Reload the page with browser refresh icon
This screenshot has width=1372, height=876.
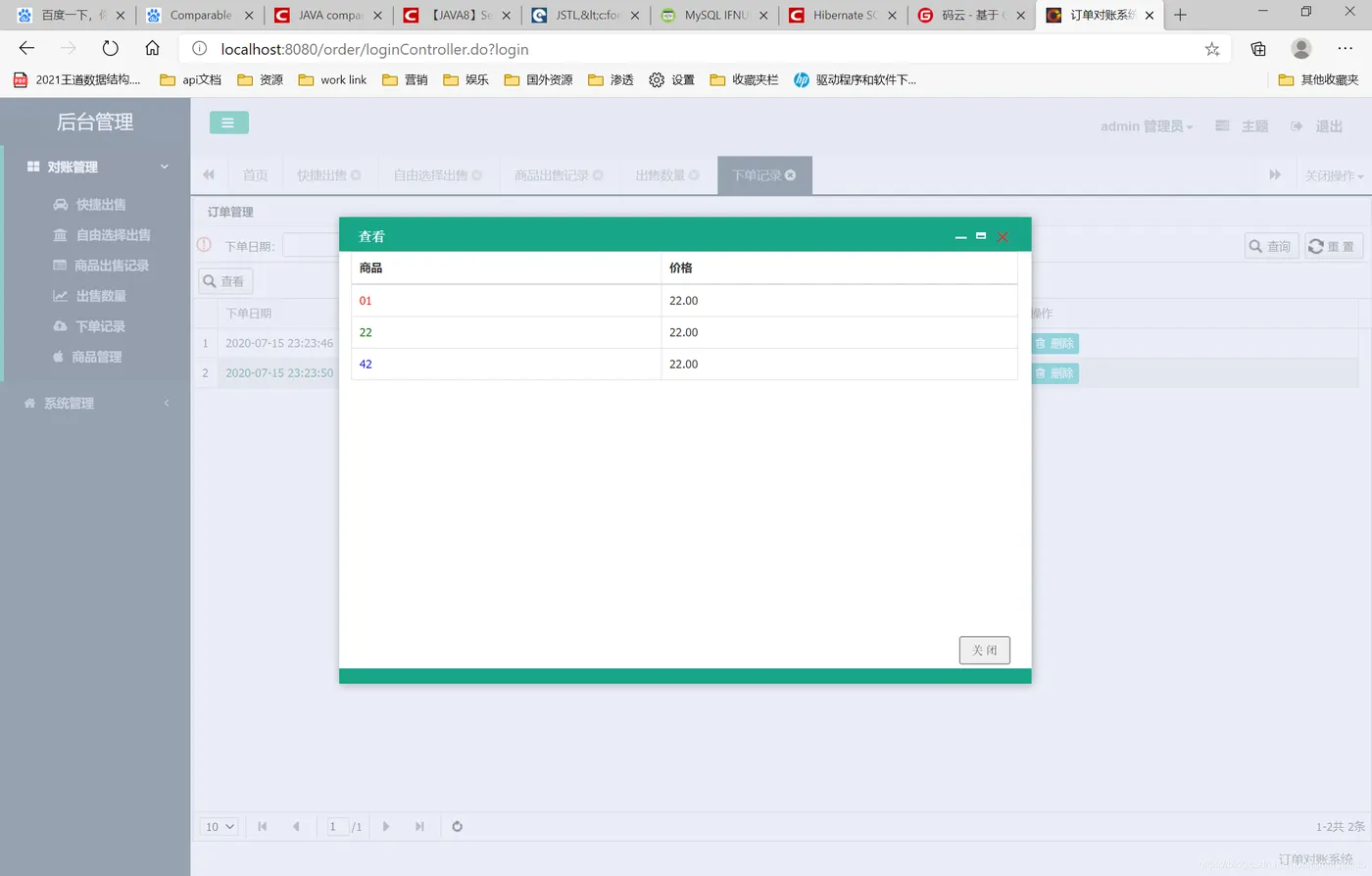click(111, 48)
